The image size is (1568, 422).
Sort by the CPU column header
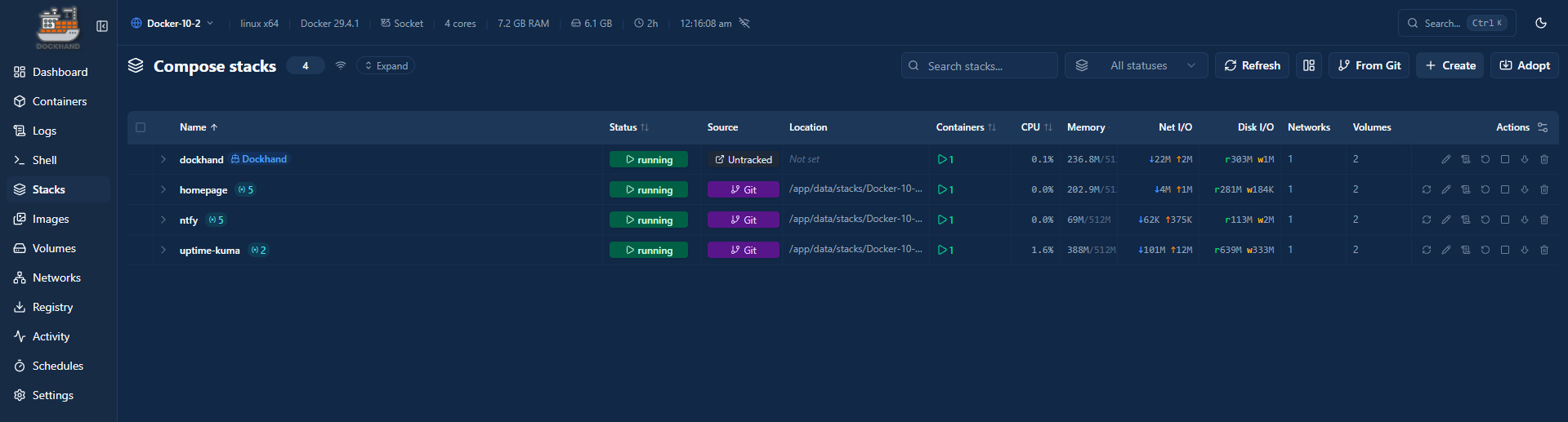click(1036, 127)
